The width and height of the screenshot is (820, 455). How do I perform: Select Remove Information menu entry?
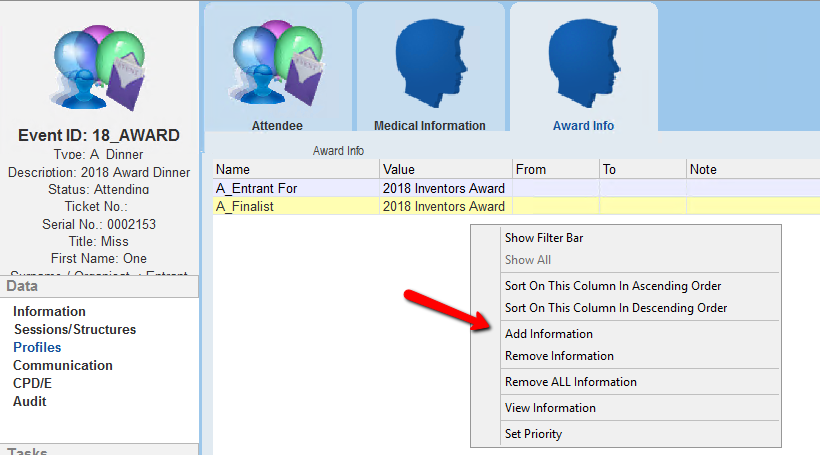point(559,356)
